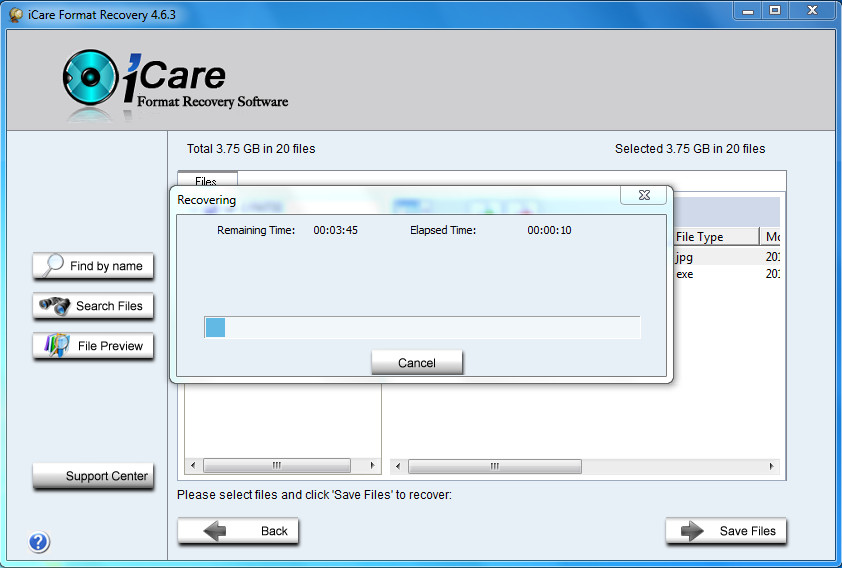Click 'Selected 3.75 GB in 20 files' text
This screenshot has width=842, height=568.
(x=690, y=149)
